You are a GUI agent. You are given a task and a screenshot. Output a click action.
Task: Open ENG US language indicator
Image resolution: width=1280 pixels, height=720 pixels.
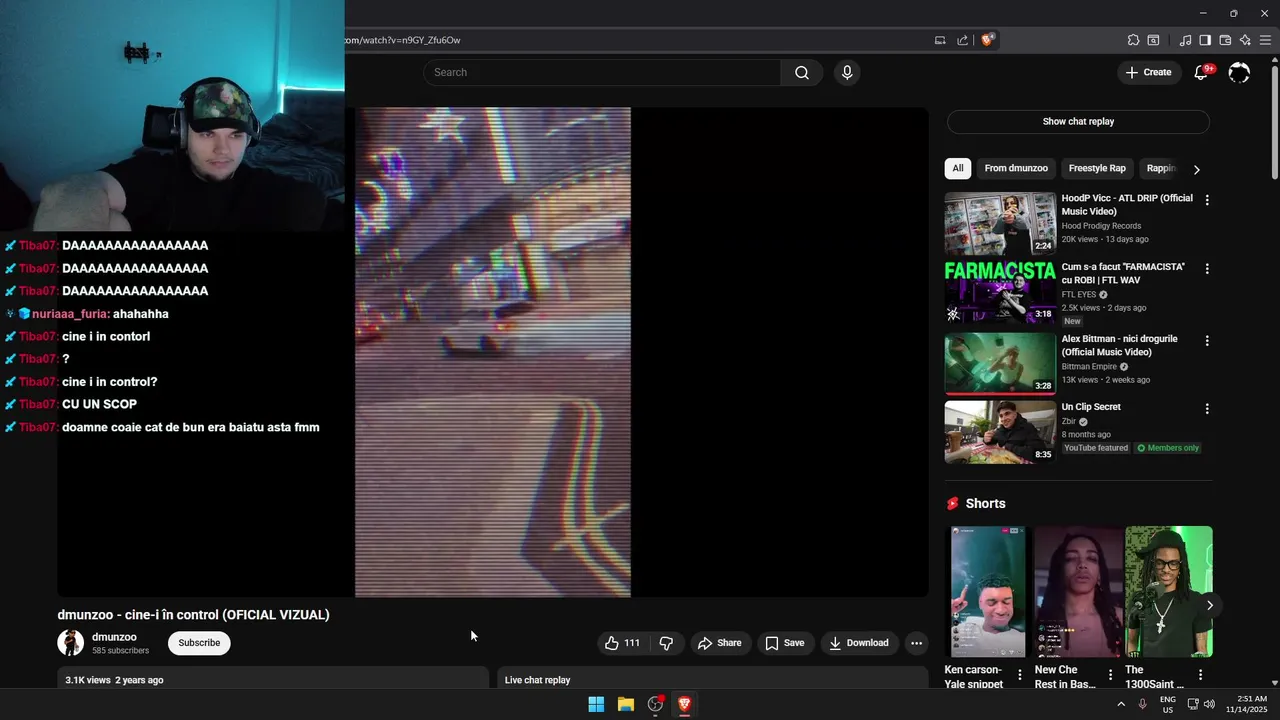click(1168, 704)
